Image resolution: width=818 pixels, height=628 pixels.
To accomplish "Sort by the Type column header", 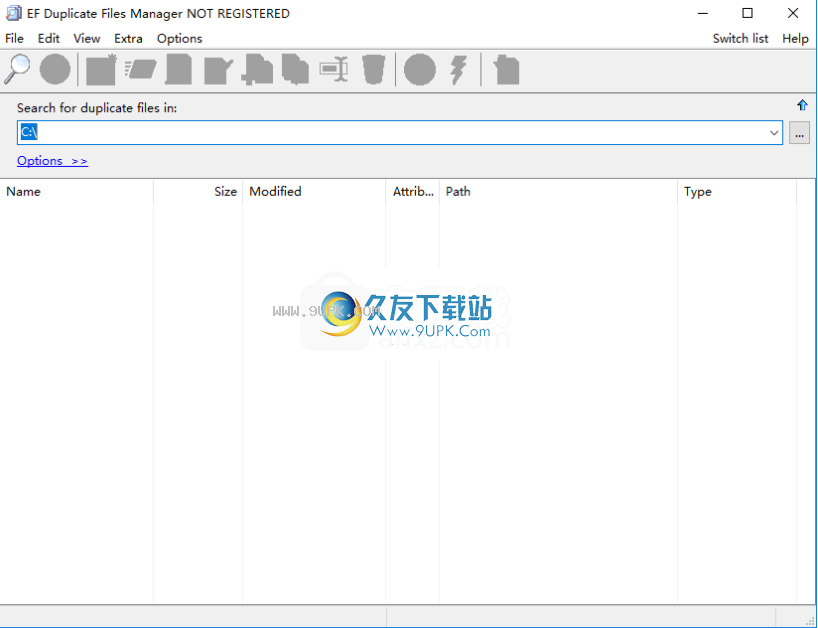I will click(x=737, y=191).
